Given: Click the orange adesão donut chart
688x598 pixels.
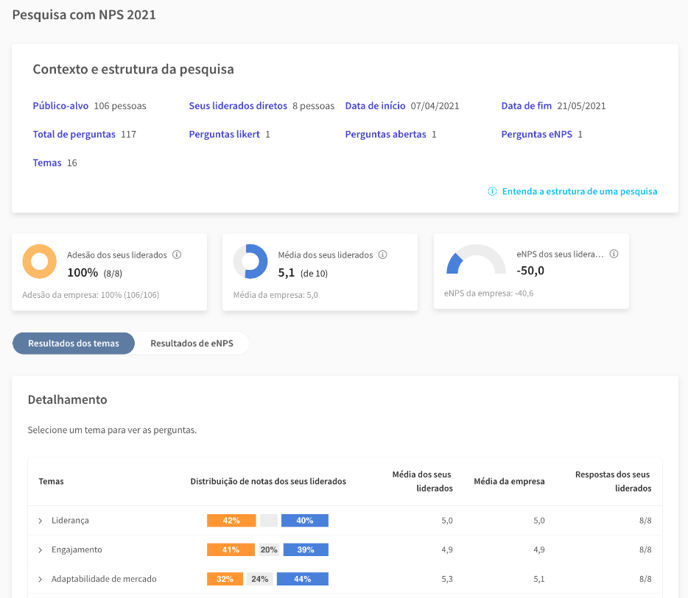Looking at the screenshot, I should coord(39,261).
